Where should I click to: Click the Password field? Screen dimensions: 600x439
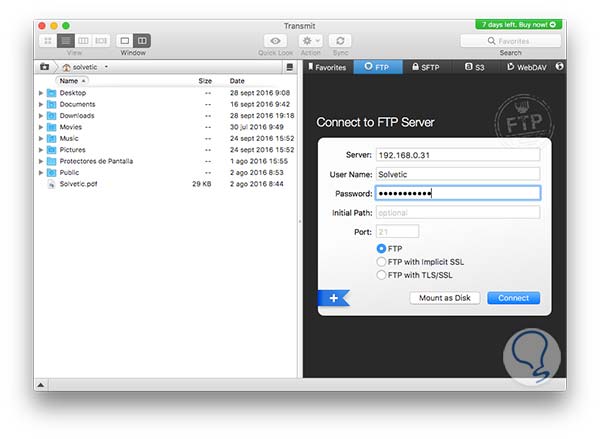pos(458,193)
